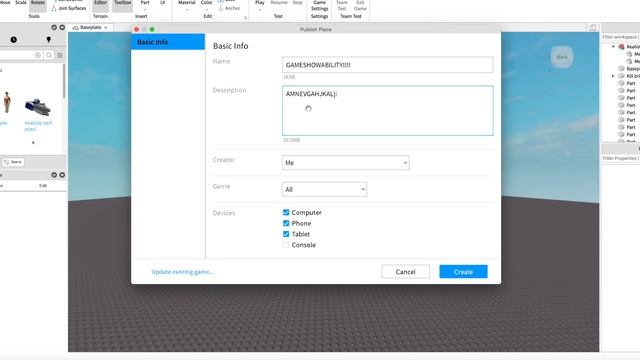Viewport: 640px width, 360px height.
Task: Click inside the Description text area
Action: tap(387, 111)
